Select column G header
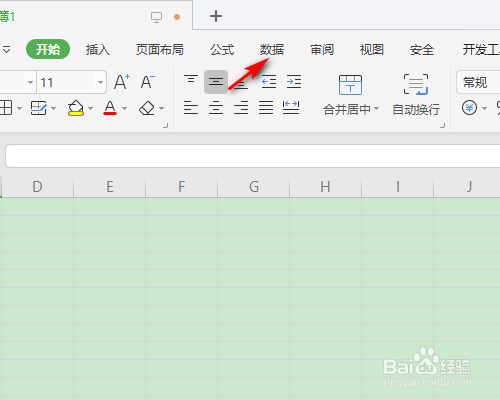The image size is (500, 400). point(254,187)
